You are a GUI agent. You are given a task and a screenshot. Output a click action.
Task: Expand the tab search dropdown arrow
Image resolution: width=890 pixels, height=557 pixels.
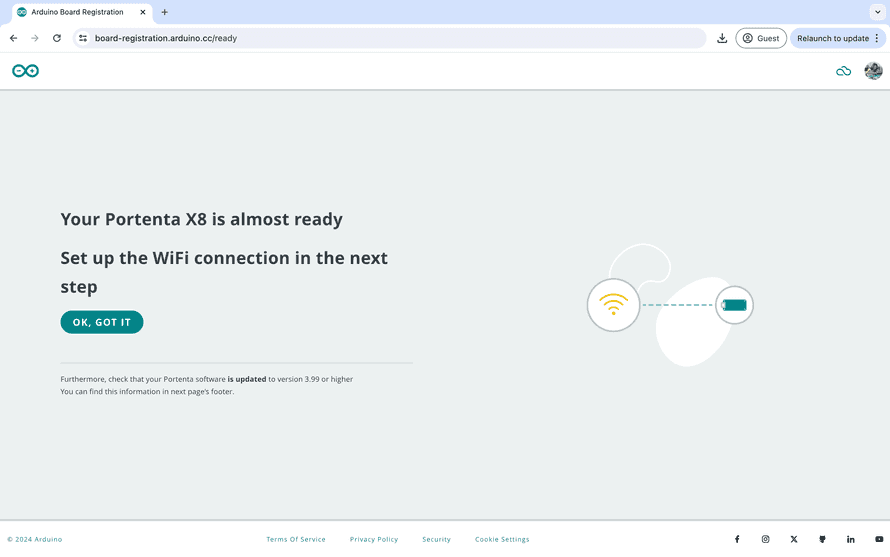[x=877, y=12]
